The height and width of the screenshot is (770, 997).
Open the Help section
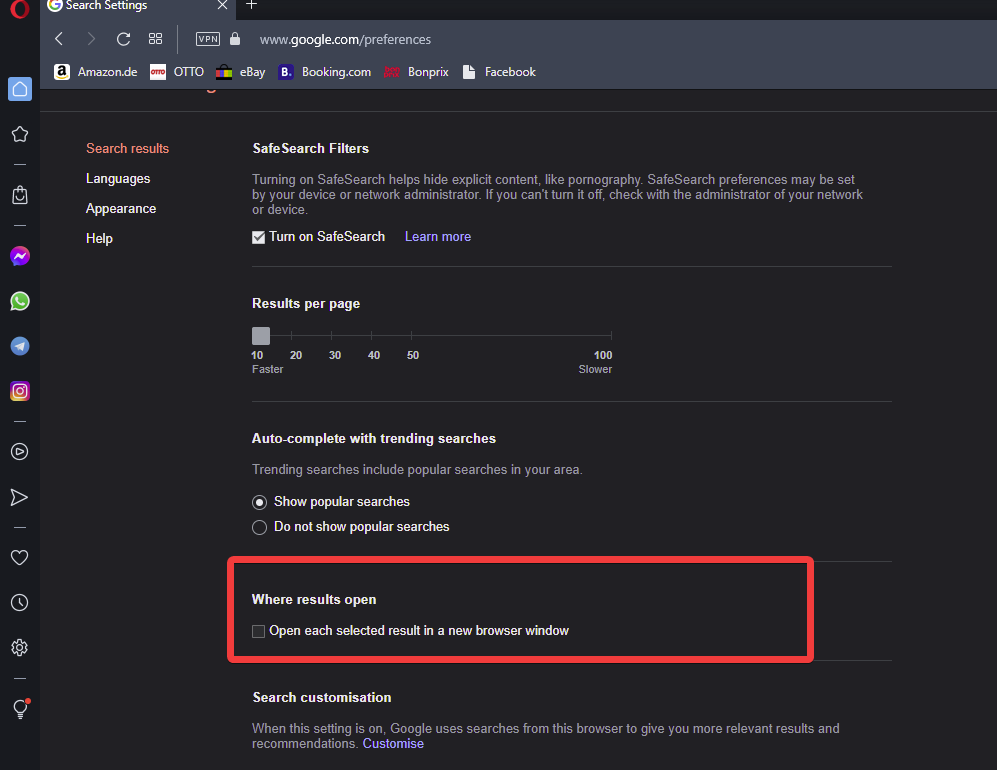[x=99, y=238]
